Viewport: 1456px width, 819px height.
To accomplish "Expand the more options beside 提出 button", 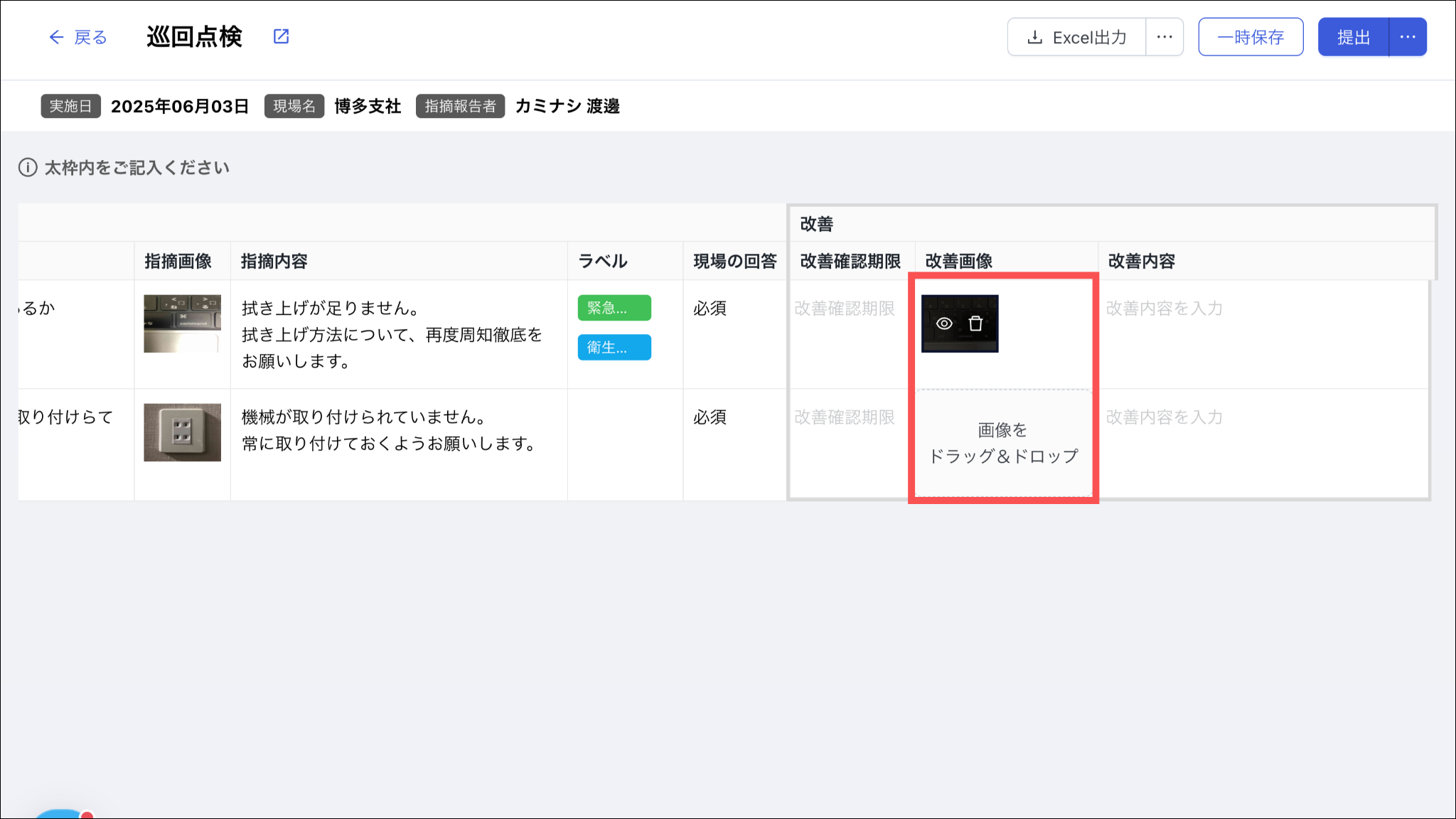I will [1408, 37].
